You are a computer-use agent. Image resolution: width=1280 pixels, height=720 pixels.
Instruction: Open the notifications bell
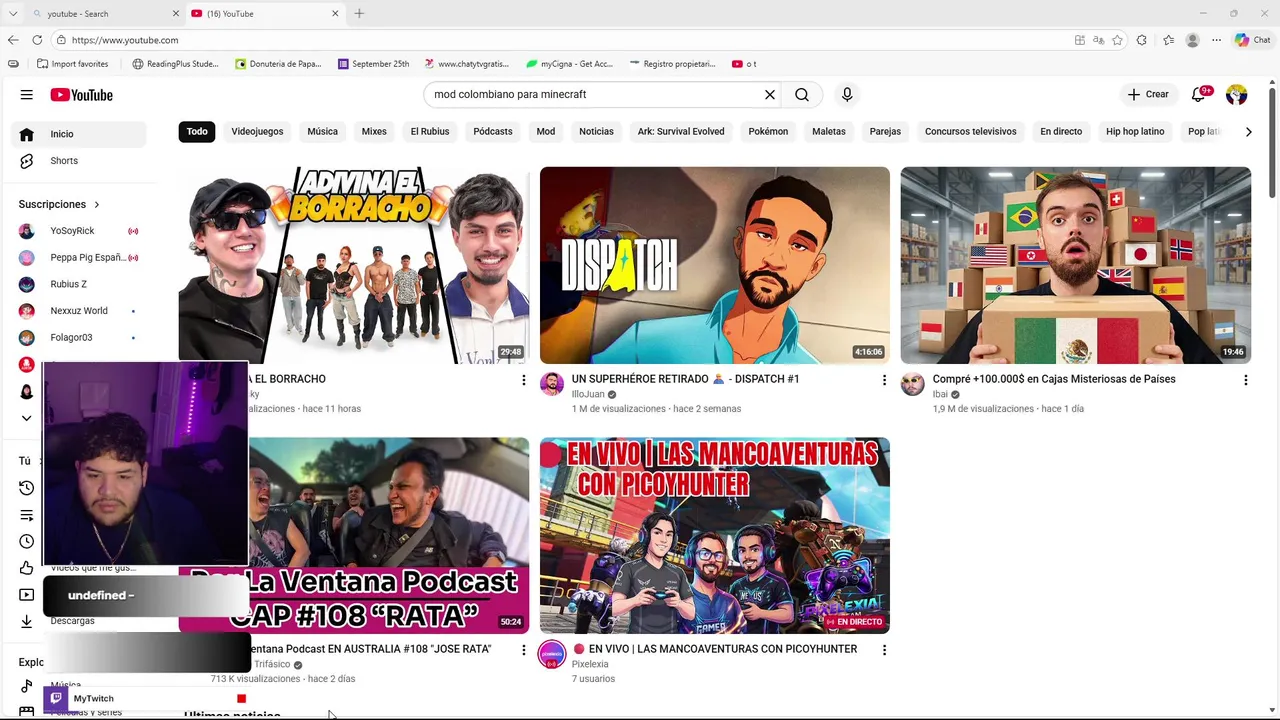pyautogui.click(x=1198, y=95)
